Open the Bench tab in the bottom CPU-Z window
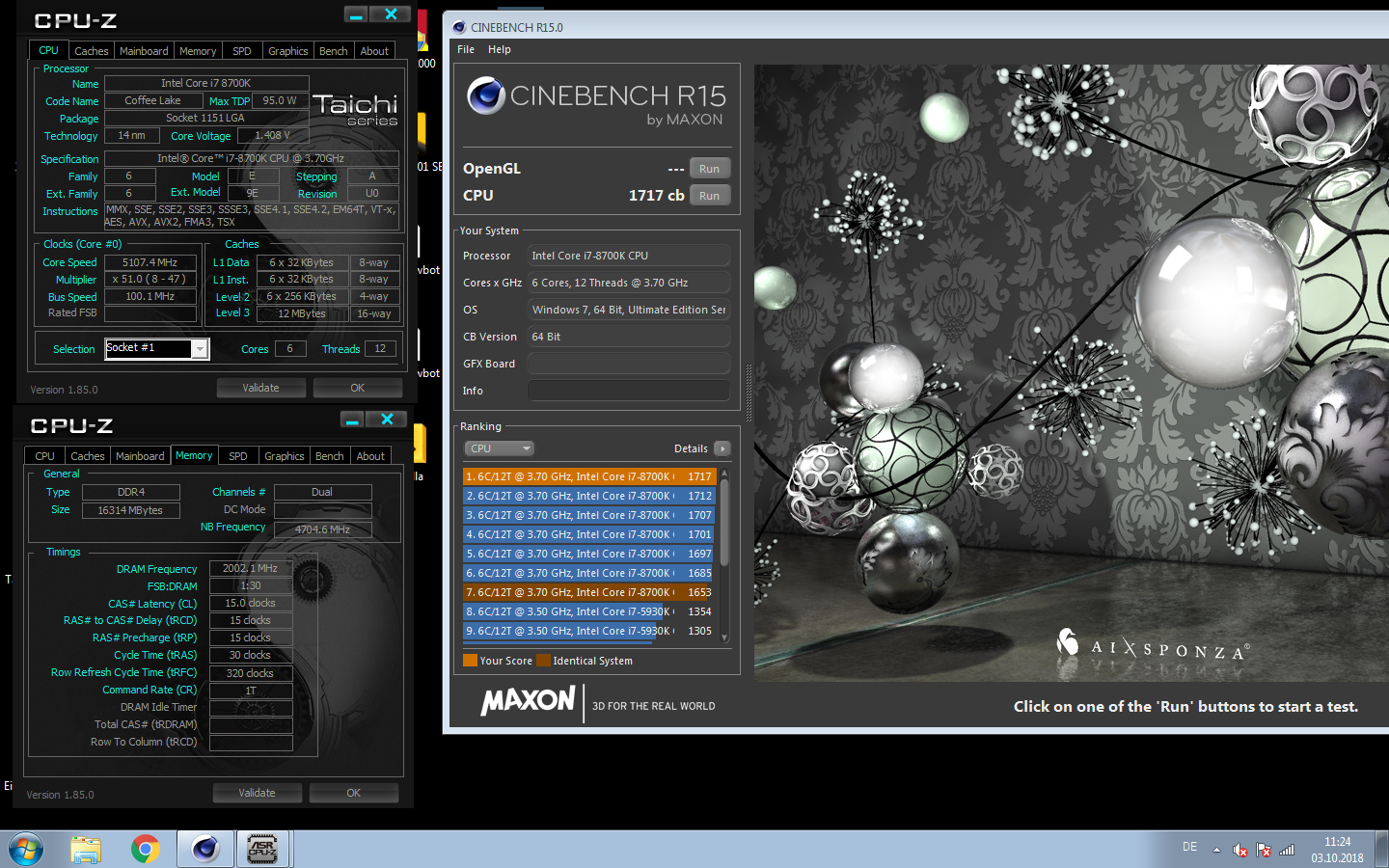1389x868 pixels. pyautogui.click(x=330, y=456)
